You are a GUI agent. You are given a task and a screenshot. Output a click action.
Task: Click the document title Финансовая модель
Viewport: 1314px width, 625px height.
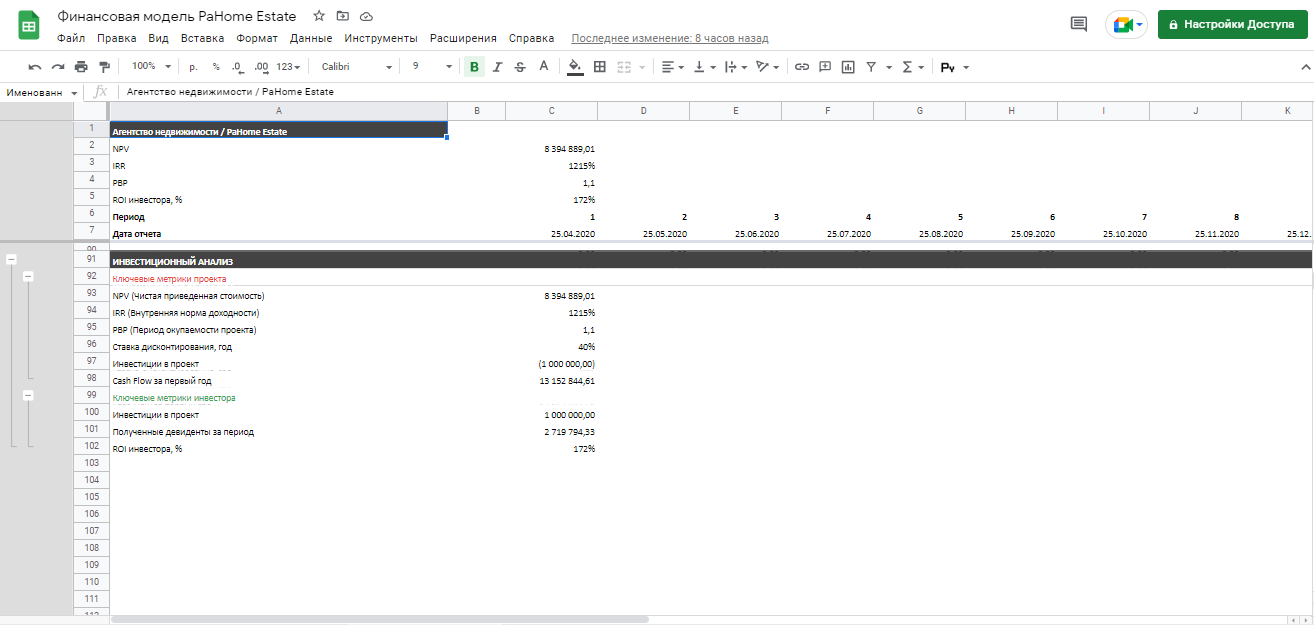[x=176, y=17]
